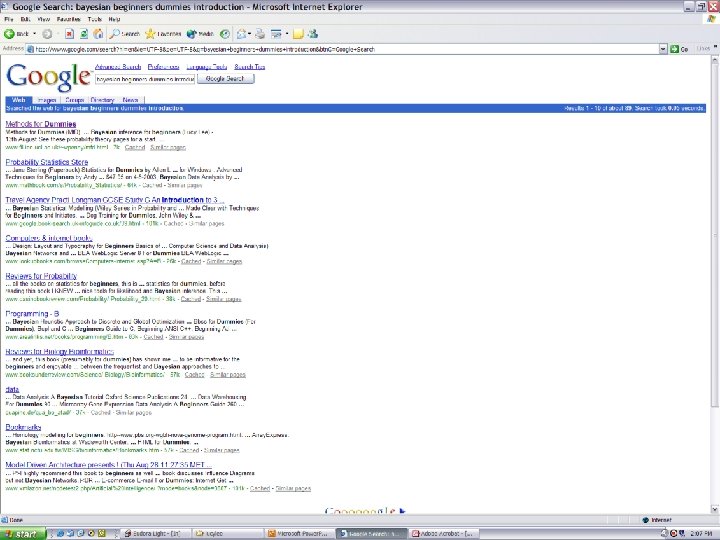720x540 pixels.
Task: Click the Edit page toolbar icon
Action: point(276,34)
